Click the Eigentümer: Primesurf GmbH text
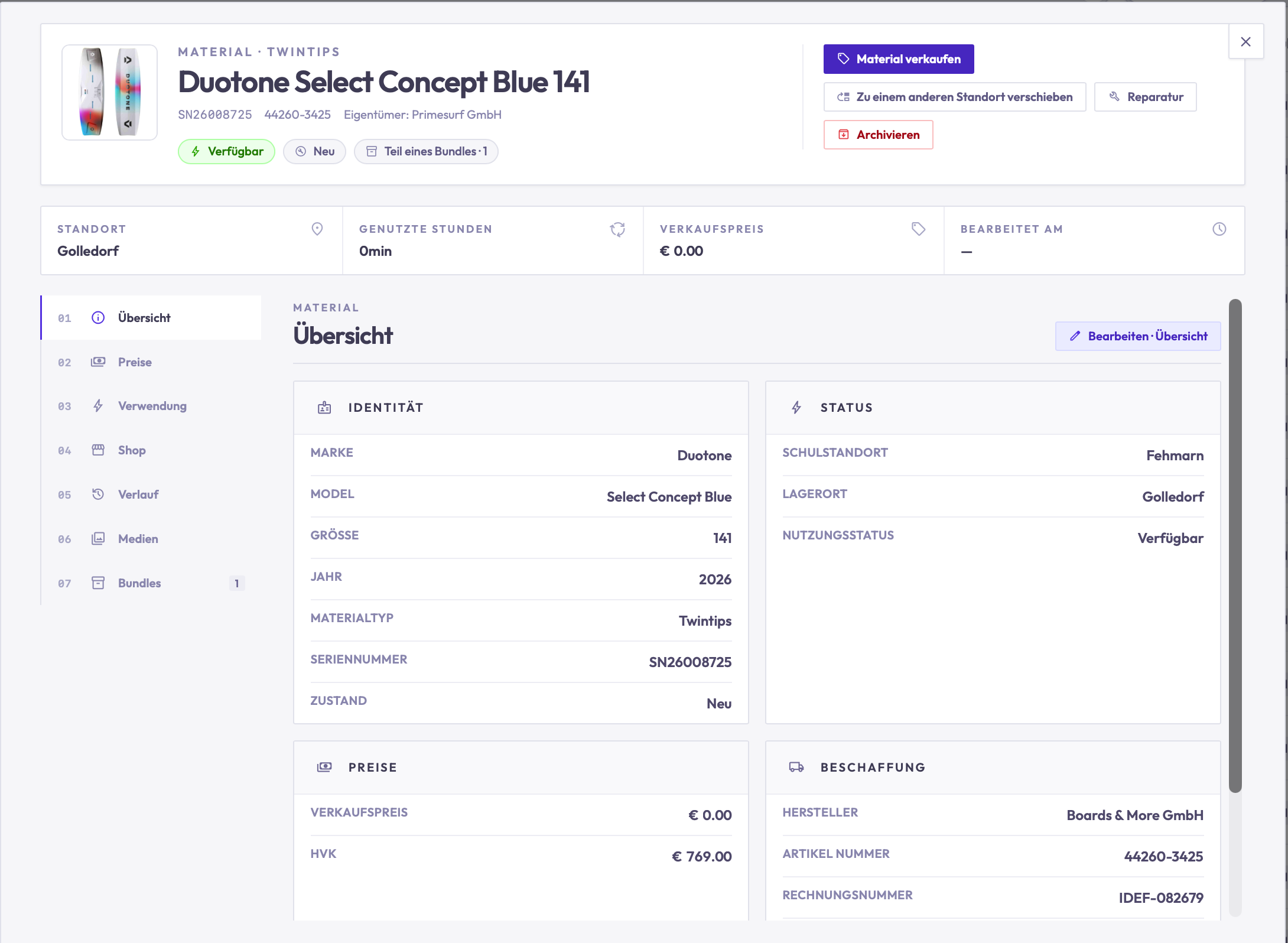1288x943 pixels. tap(423, 115)
